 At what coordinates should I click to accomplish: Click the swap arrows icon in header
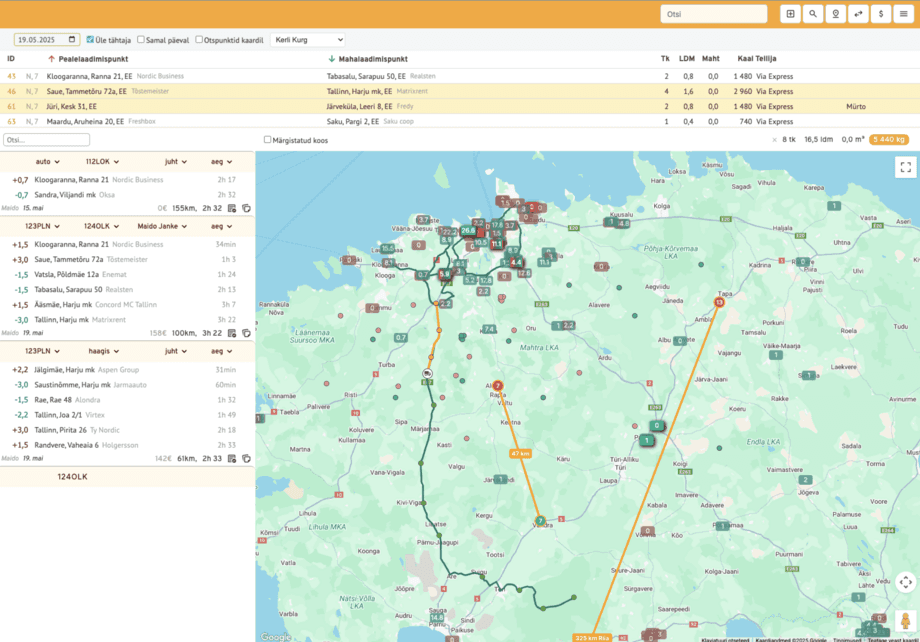(x=858, y=14)
